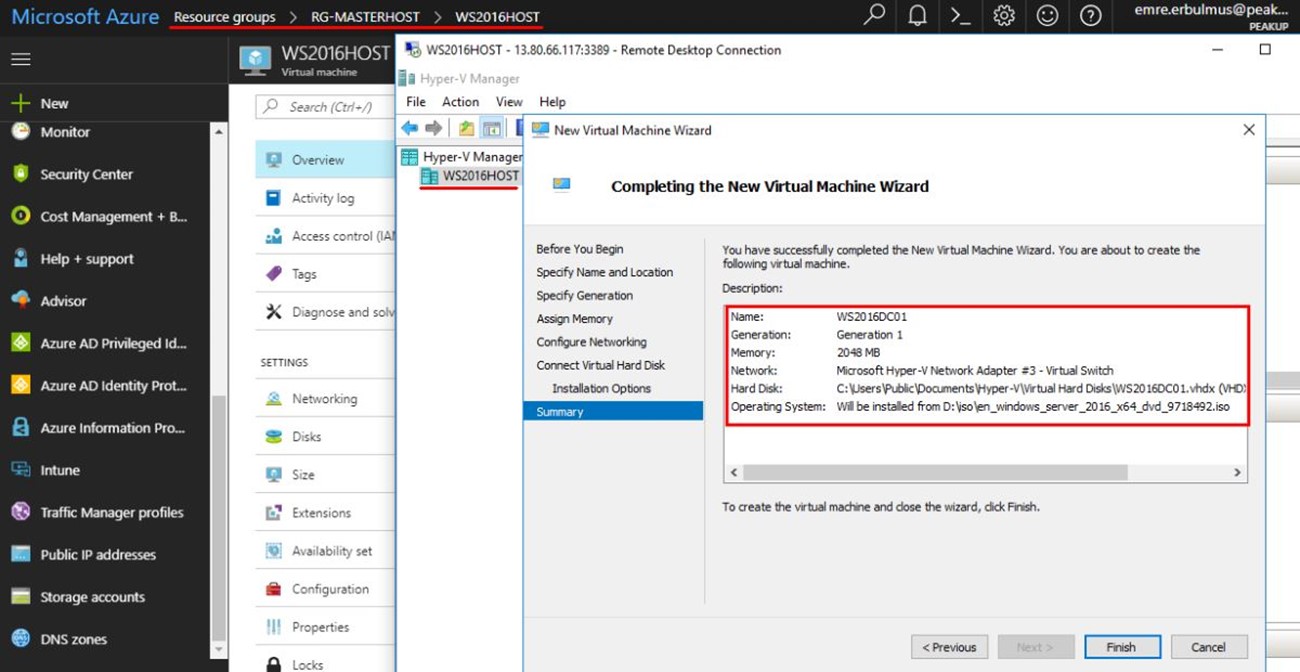This screenshot has width=1300, height=672.
Task: Go to Specify Generation wizard step
Action: pos(585,296)
